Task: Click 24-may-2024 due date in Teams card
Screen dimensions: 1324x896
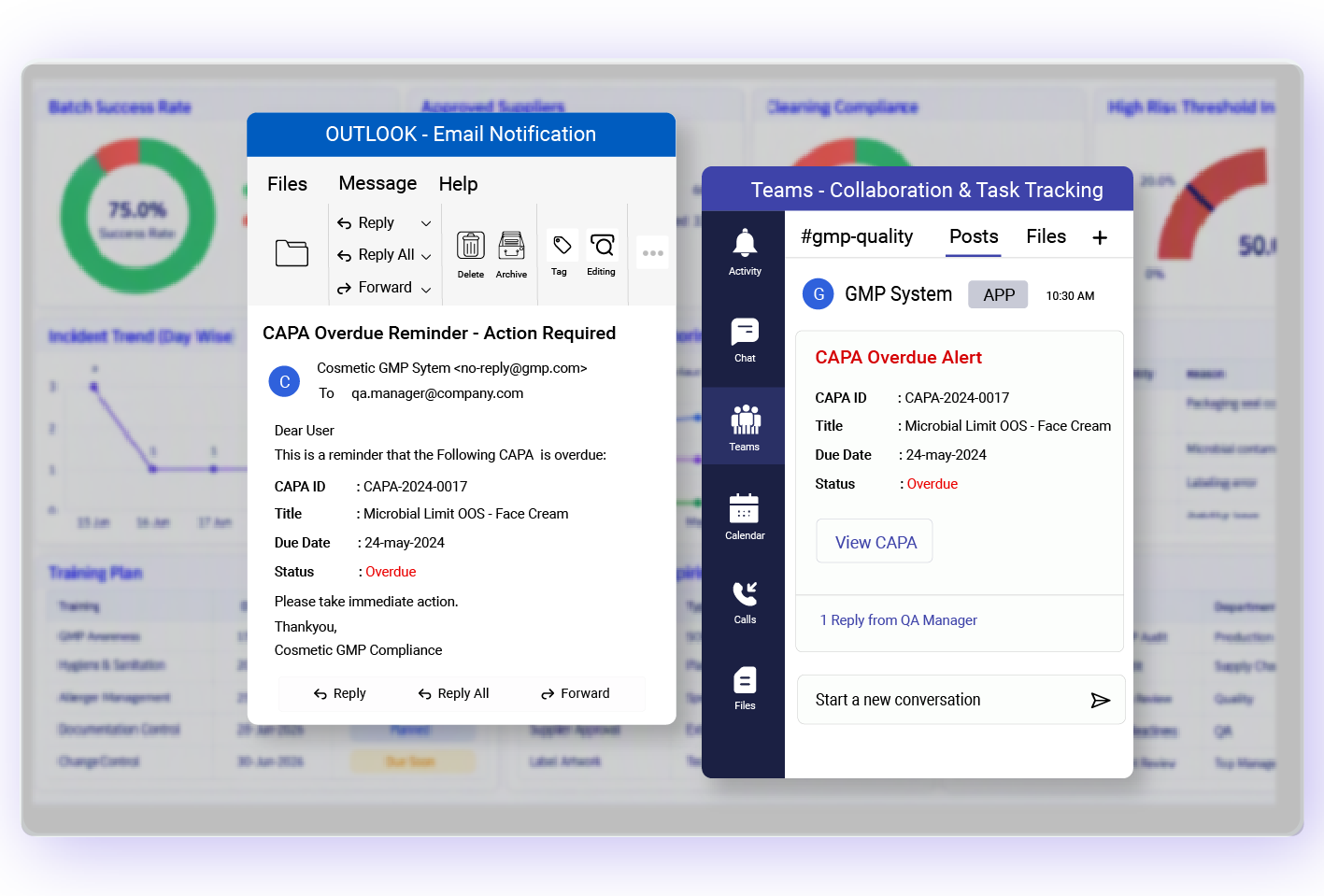Action: pos(947,455)
